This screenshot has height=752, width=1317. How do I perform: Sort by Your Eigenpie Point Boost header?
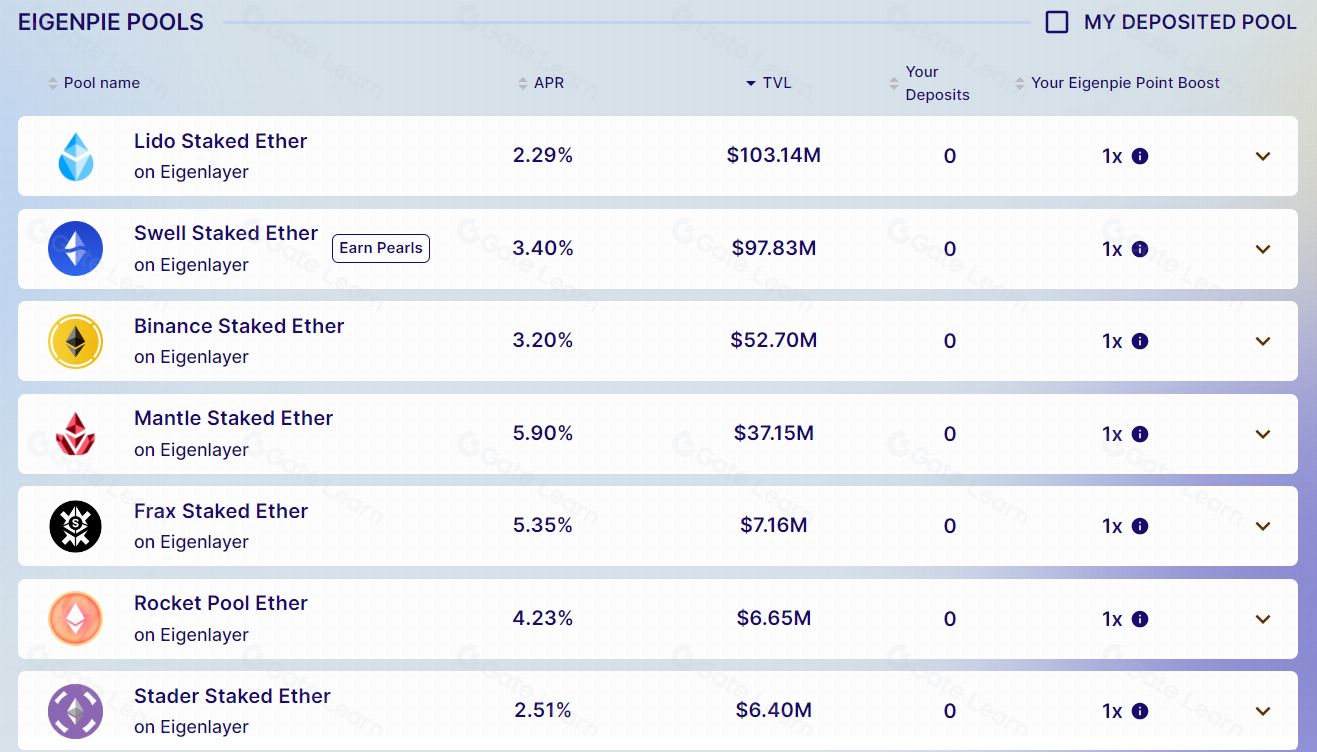pyautogui.click(x=1124, y=83)
